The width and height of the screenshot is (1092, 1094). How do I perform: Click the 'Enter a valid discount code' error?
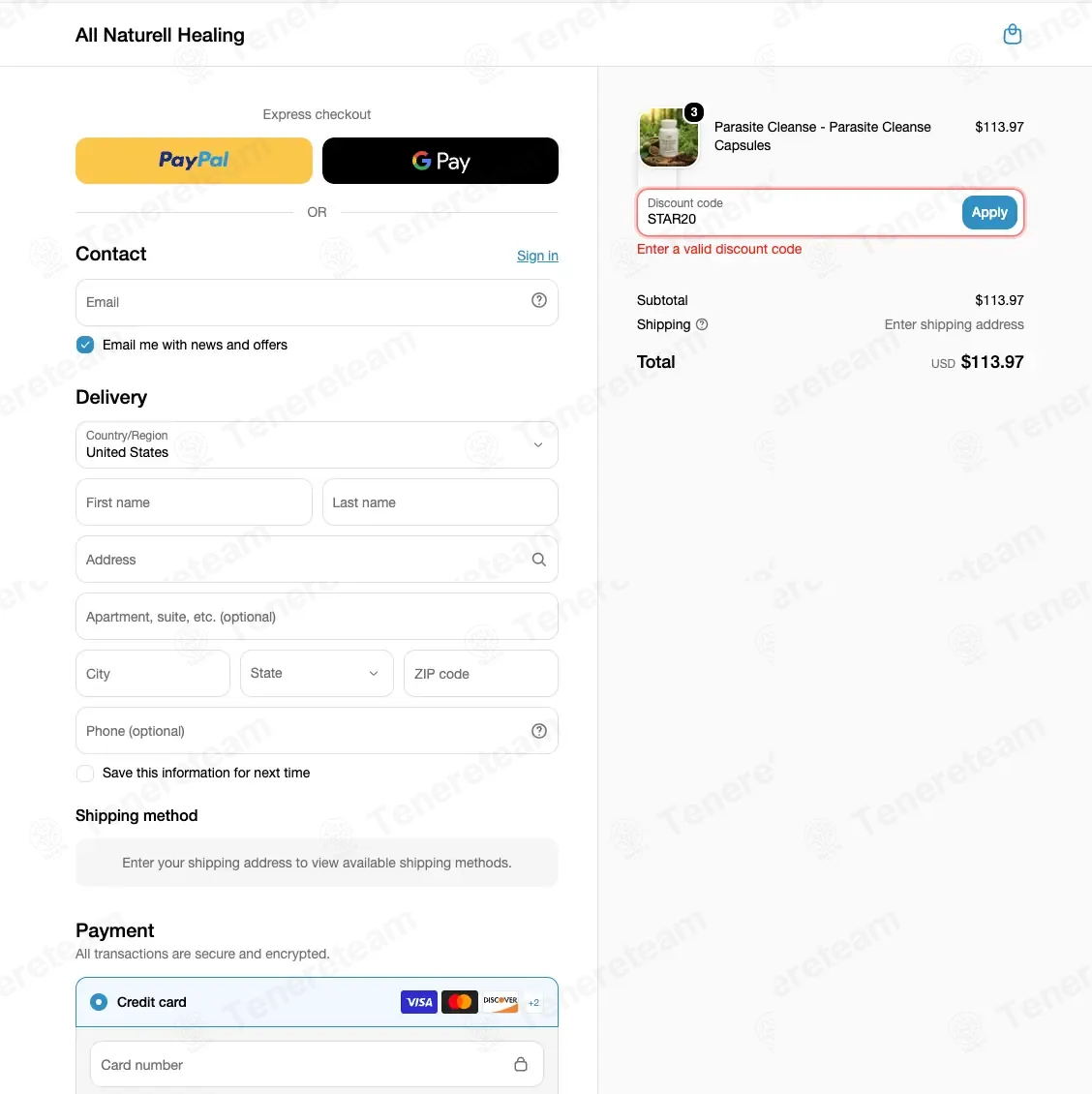tap(719, 249)
